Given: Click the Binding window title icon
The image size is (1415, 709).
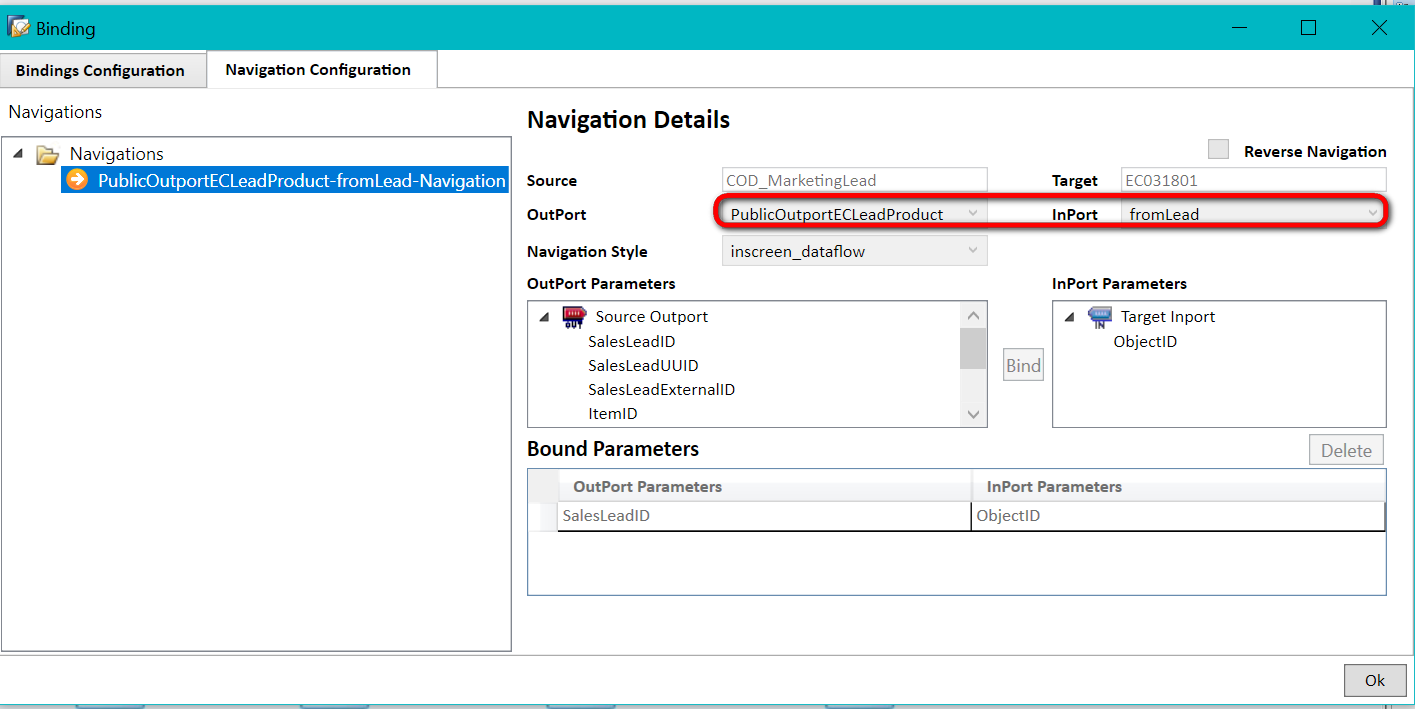Looking at the screenshot, I should click(x=18, y=27).
